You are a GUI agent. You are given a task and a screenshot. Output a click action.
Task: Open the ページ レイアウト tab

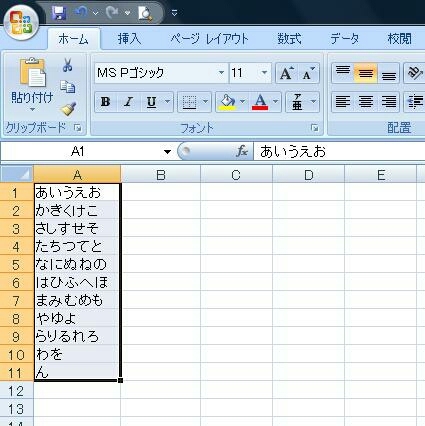coord(209,39)
